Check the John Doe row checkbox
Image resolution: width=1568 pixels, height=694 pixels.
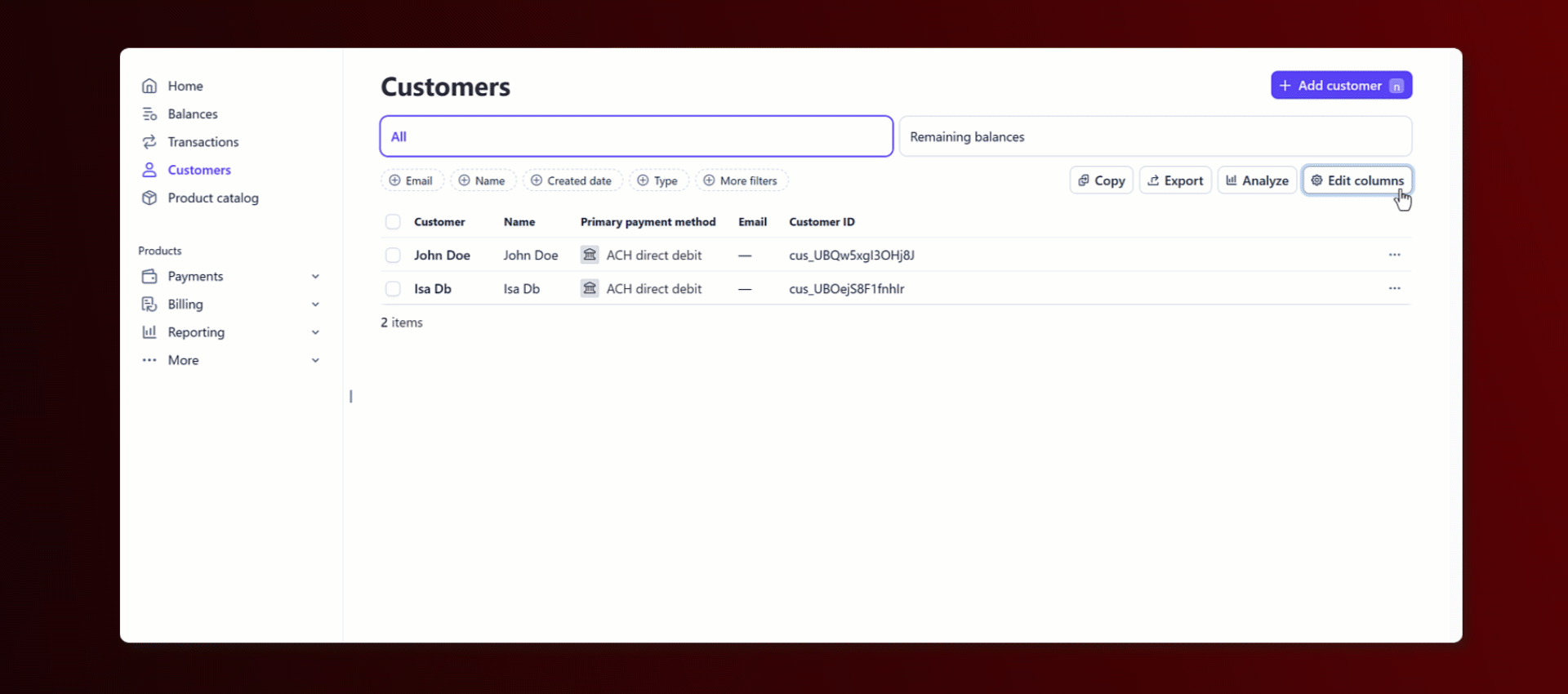tap(393, 256)
